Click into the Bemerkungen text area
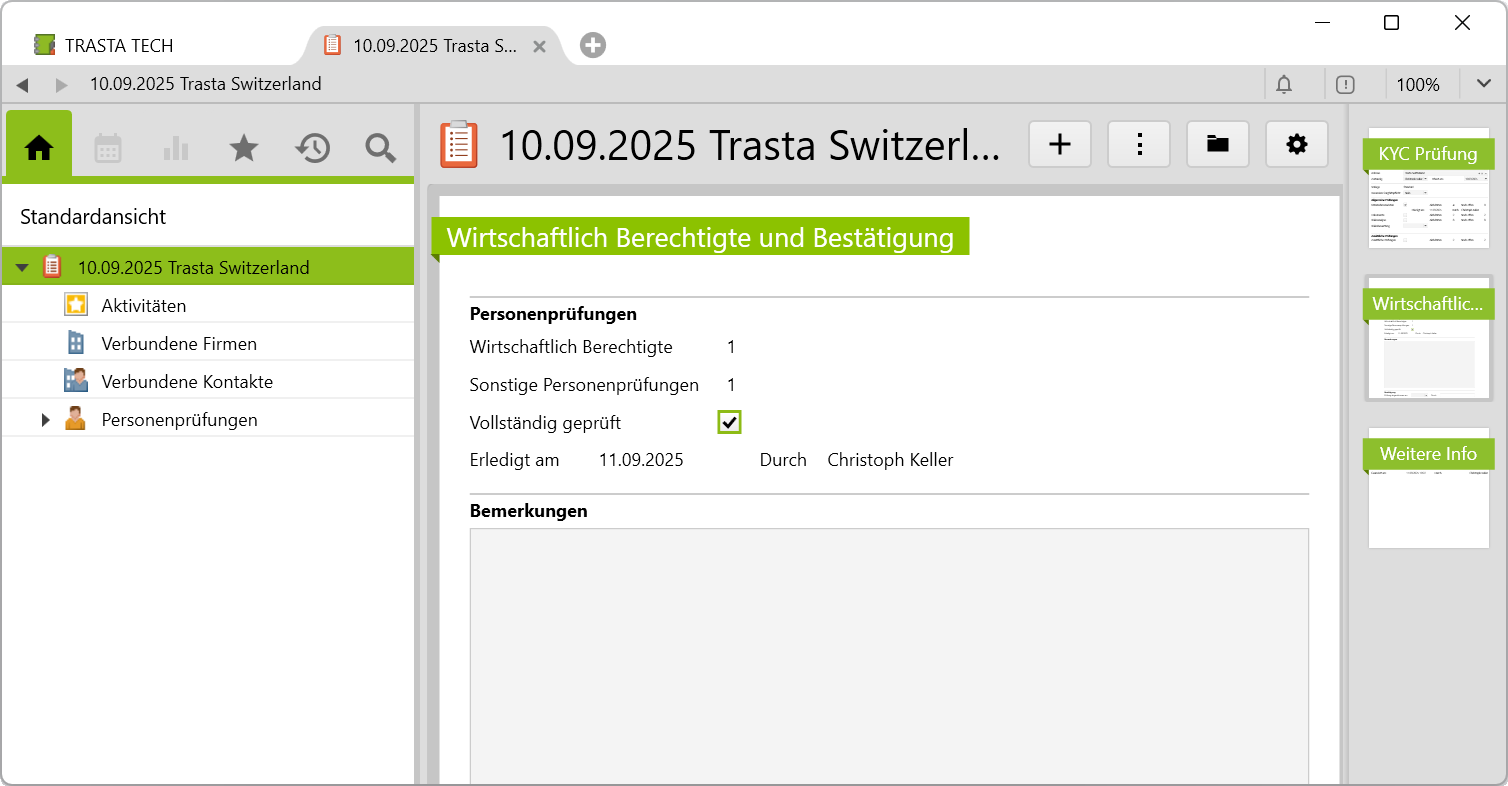 [x=889, y=655]
